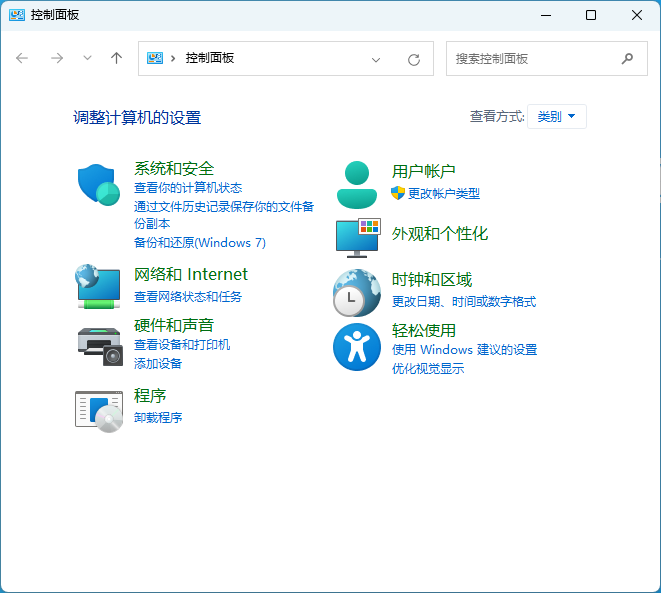
Task: Open the Clock and Region globe icon
Action: point(357,293)
